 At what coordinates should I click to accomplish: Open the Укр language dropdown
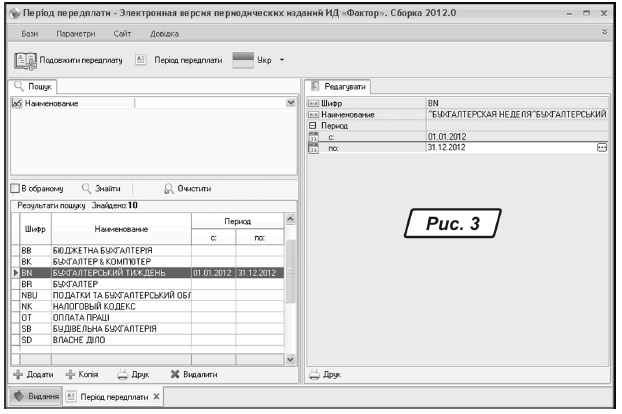(x=283, y=60)
